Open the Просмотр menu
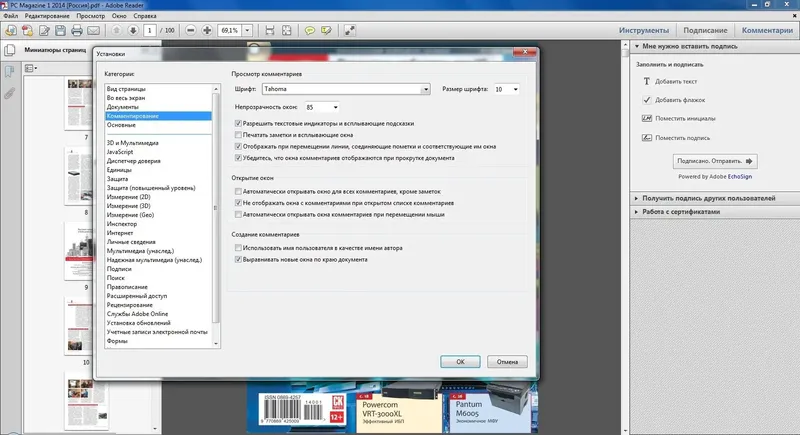 90,16
